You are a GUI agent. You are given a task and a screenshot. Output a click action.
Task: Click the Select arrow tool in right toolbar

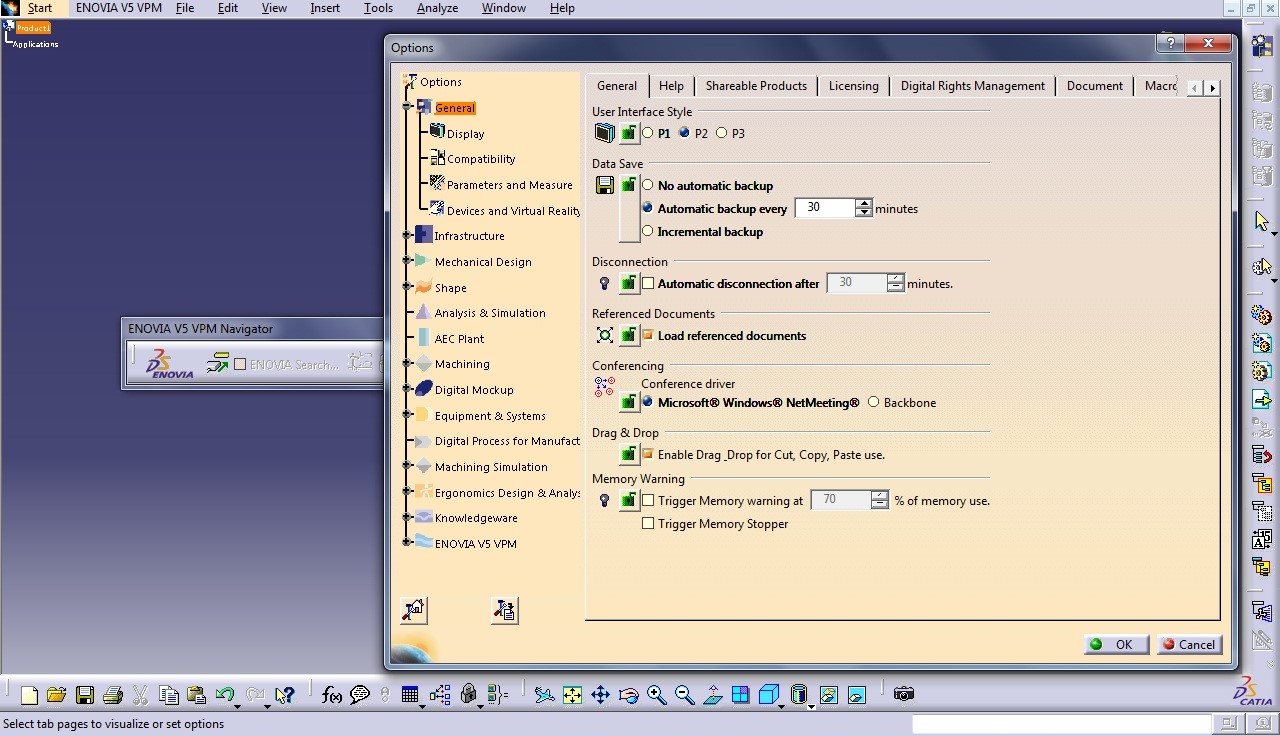[1262, 221]
